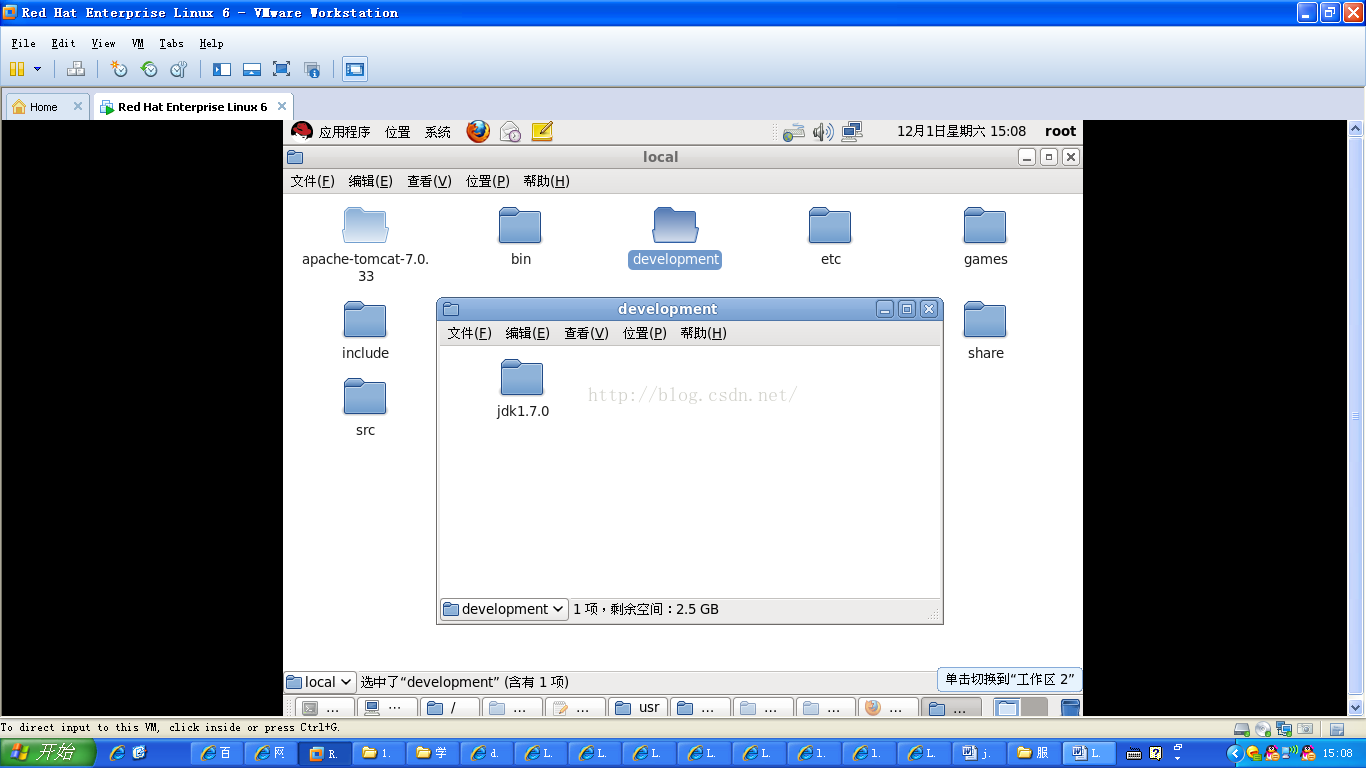The height and width of the screenshot is (768, 1366).
Task: Click the device status icon in GNOME panel
Action: pyautogui.click(x=794, y=132)
